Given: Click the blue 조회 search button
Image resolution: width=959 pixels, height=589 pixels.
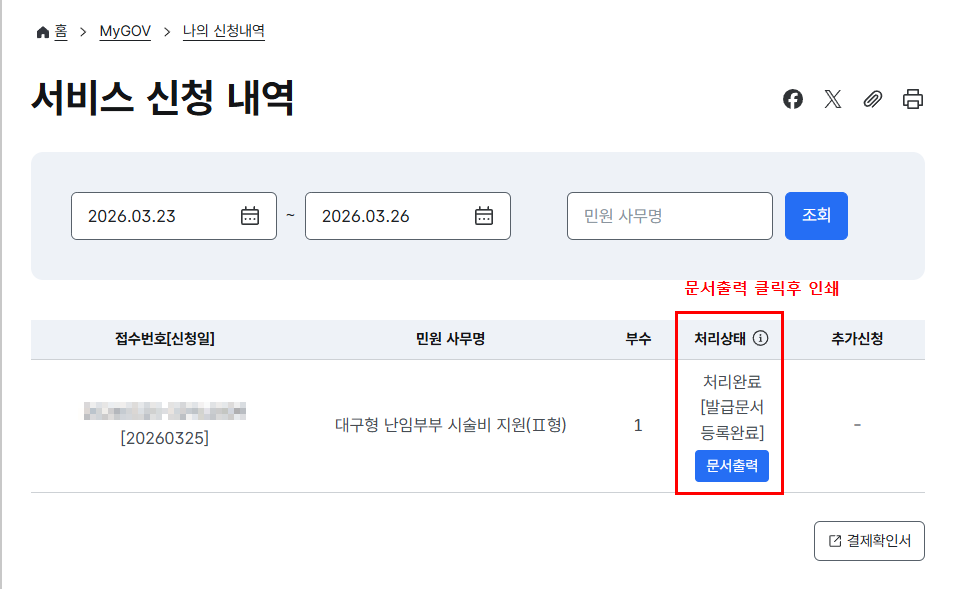Looking at the screenshot, I should point(816,215).
